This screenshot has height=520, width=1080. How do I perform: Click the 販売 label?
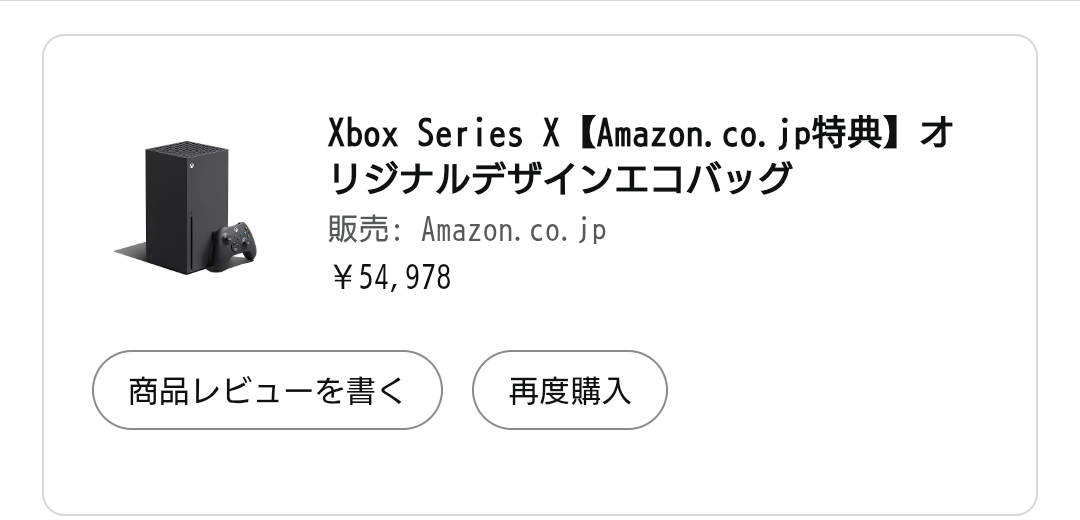[x=352, y=230]
